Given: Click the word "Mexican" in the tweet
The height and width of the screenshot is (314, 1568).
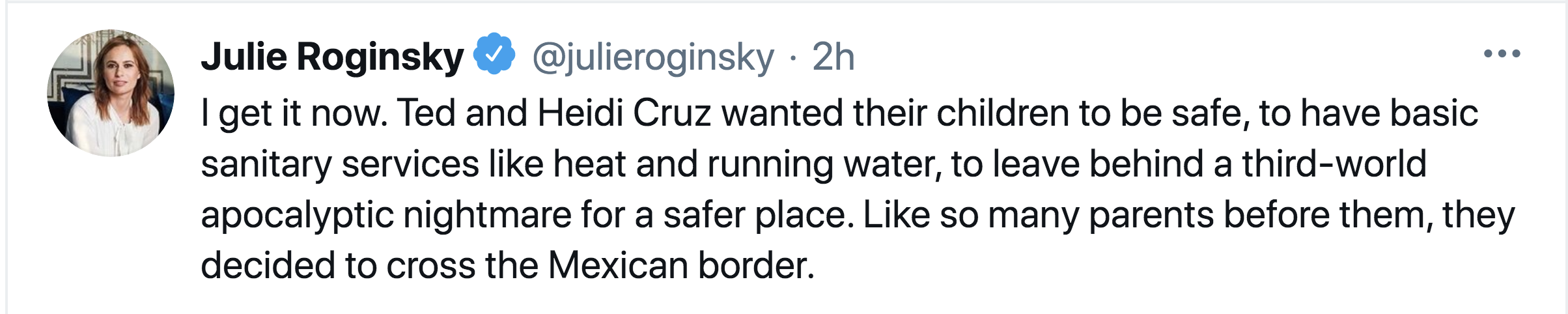Looking at the screenshot, I should point(618,266).
